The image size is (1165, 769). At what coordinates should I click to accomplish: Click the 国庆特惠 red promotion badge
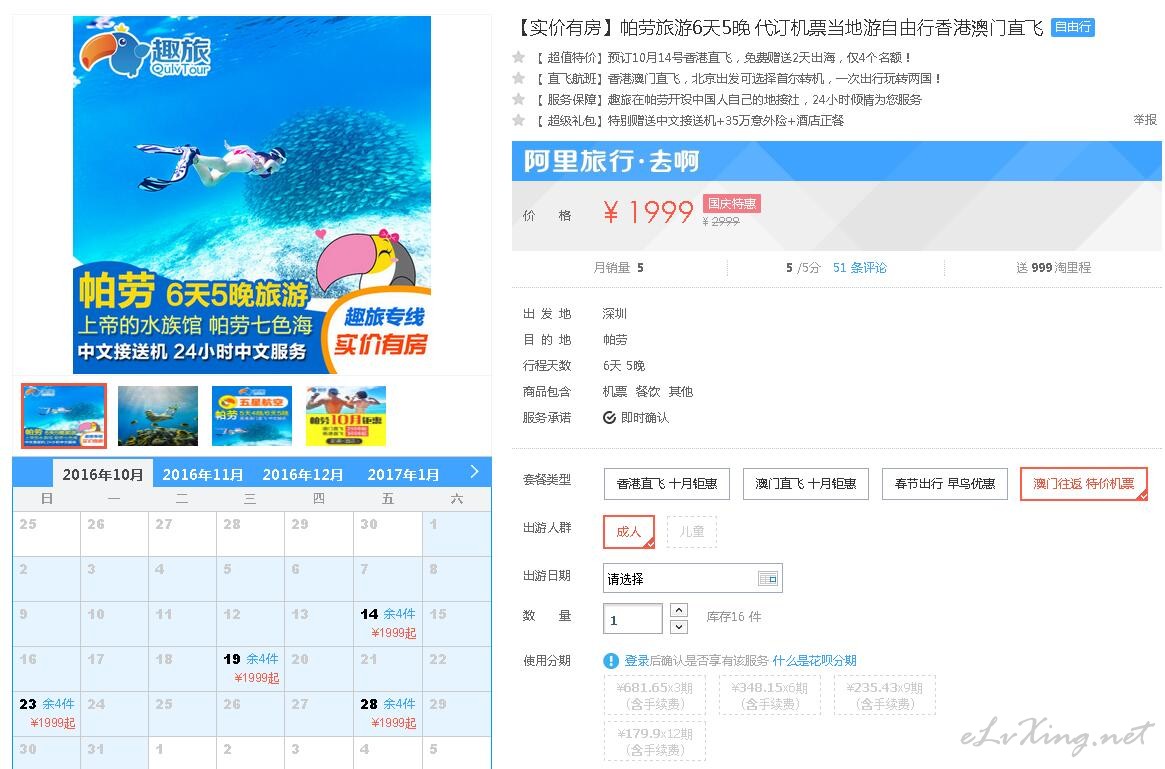732,204
